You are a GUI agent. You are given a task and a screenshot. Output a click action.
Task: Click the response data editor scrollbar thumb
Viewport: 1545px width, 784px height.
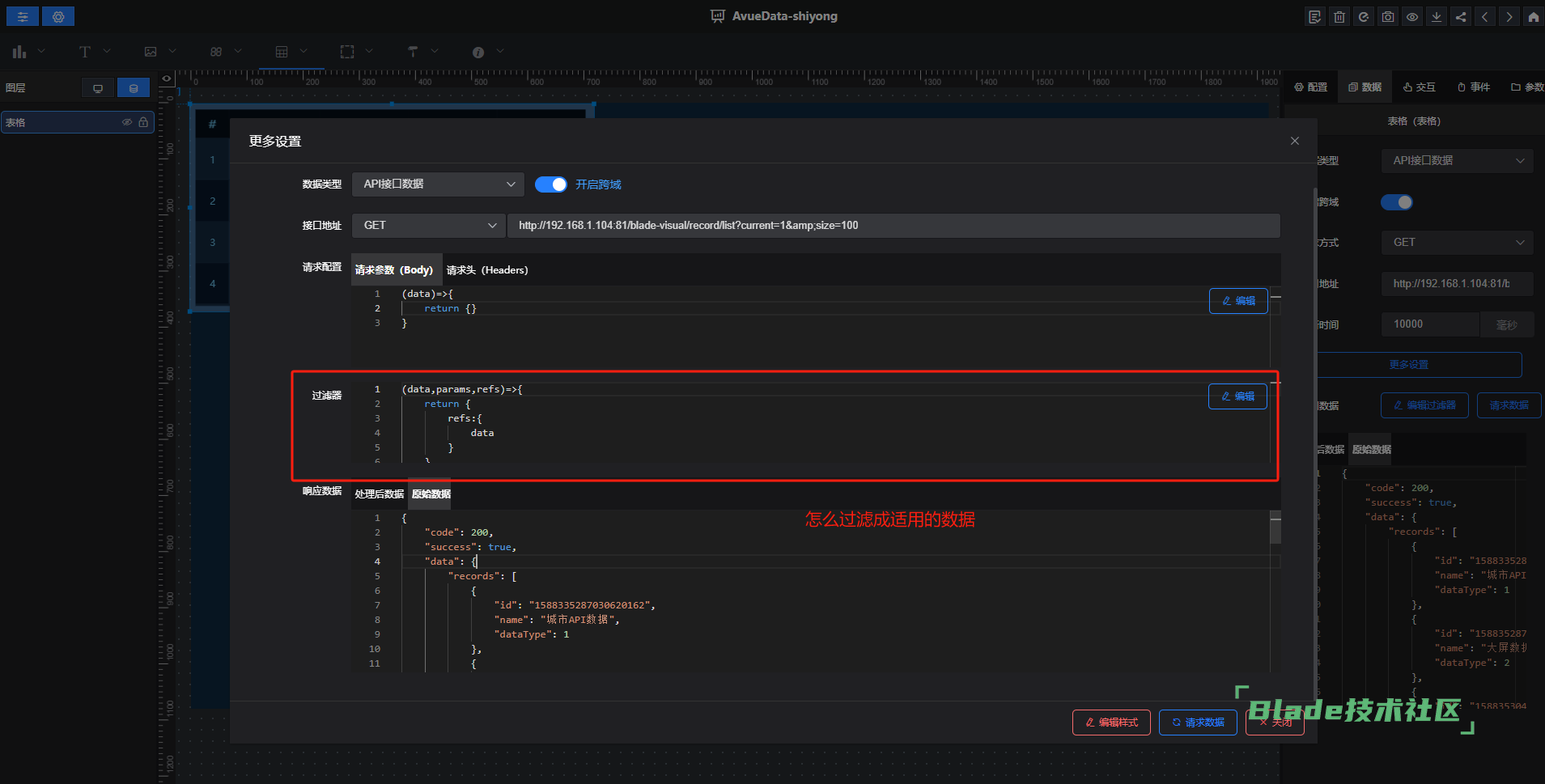[1275, 528]
